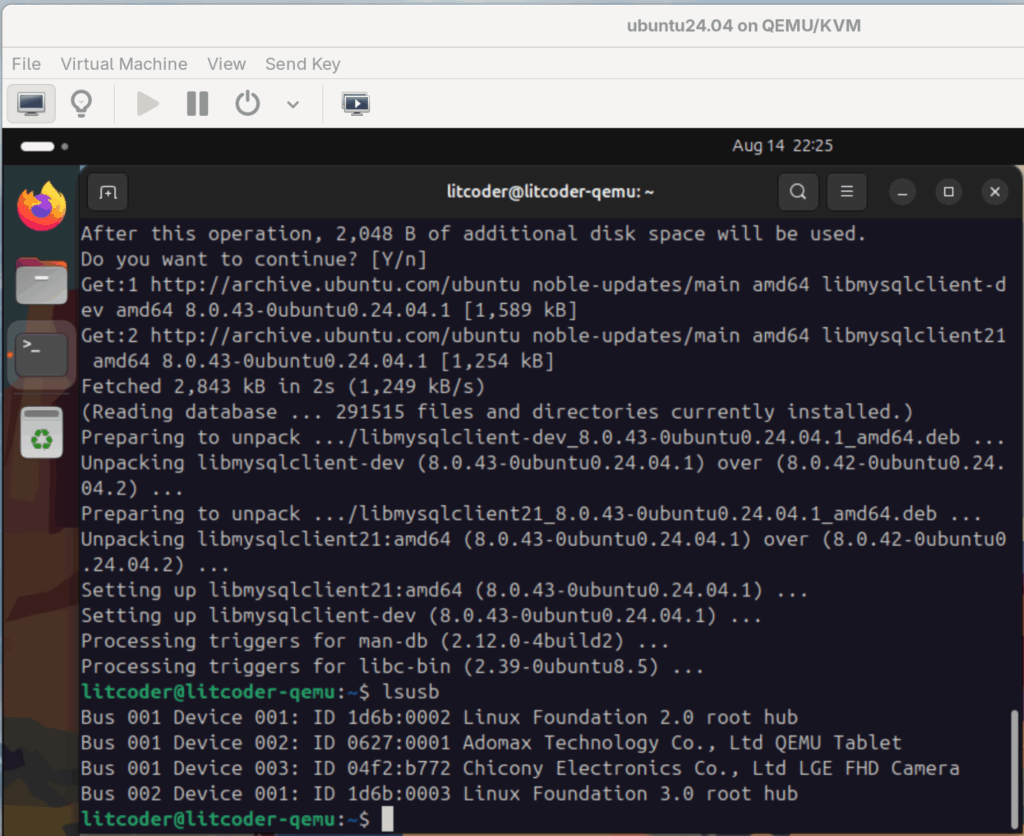Image resolution: width=1024 pixels, height=836 pixels.
Task: Close the terminal window
Action: (x=995, y=192)
